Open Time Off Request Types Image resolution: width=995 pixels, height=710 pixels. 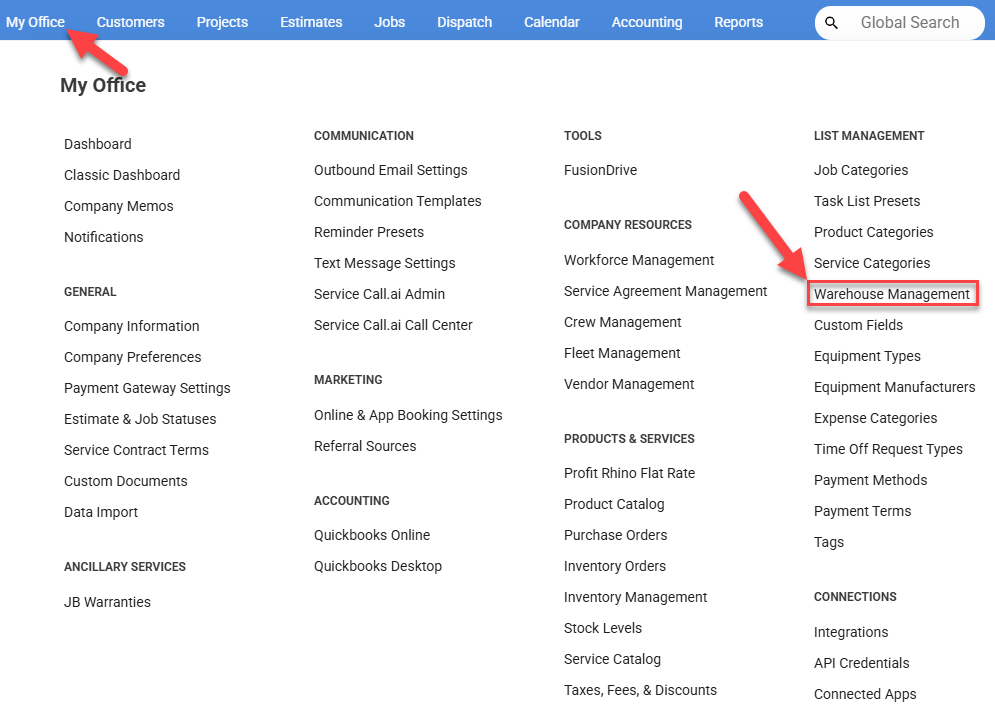(x=888, y=450)
